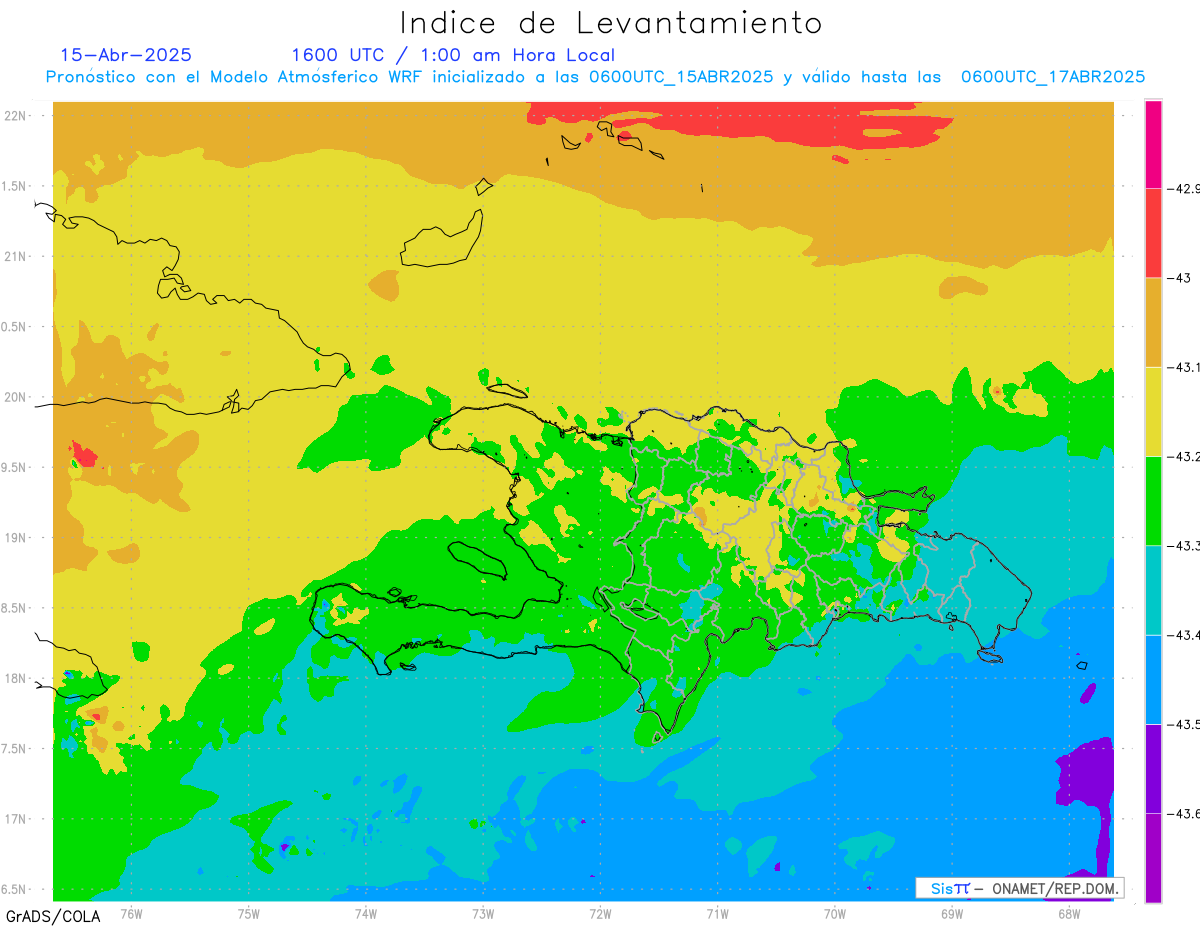Select the "73W" longitude label
This screenshot has height=927, width=1200.
pyautogui.click(x=483, y=914)
